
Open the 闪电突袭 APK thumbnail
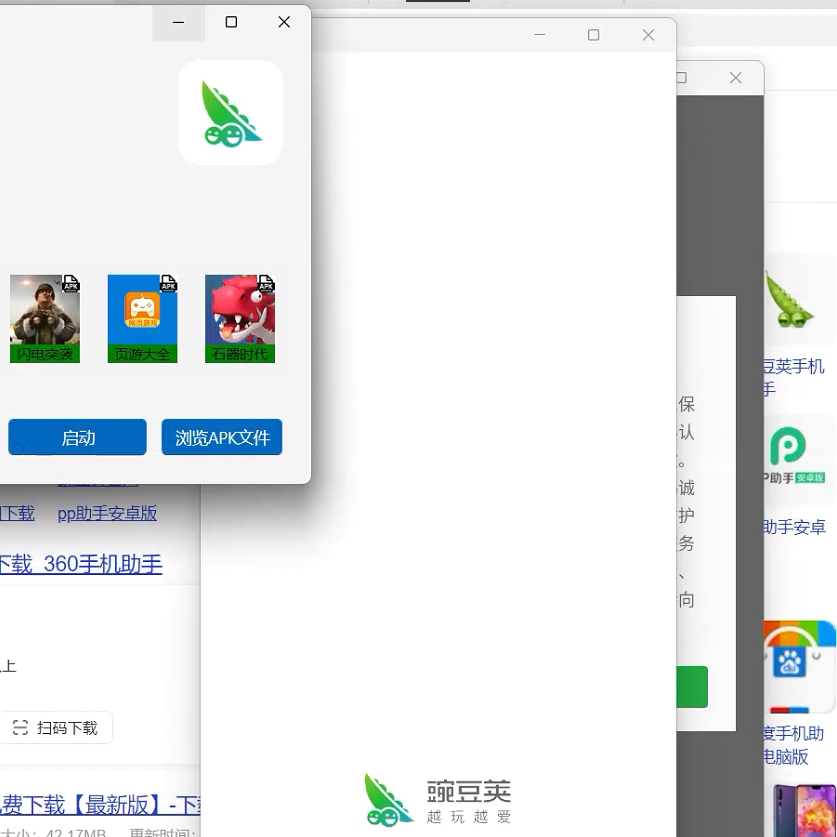pyautogui.click(x=45, y=319)
